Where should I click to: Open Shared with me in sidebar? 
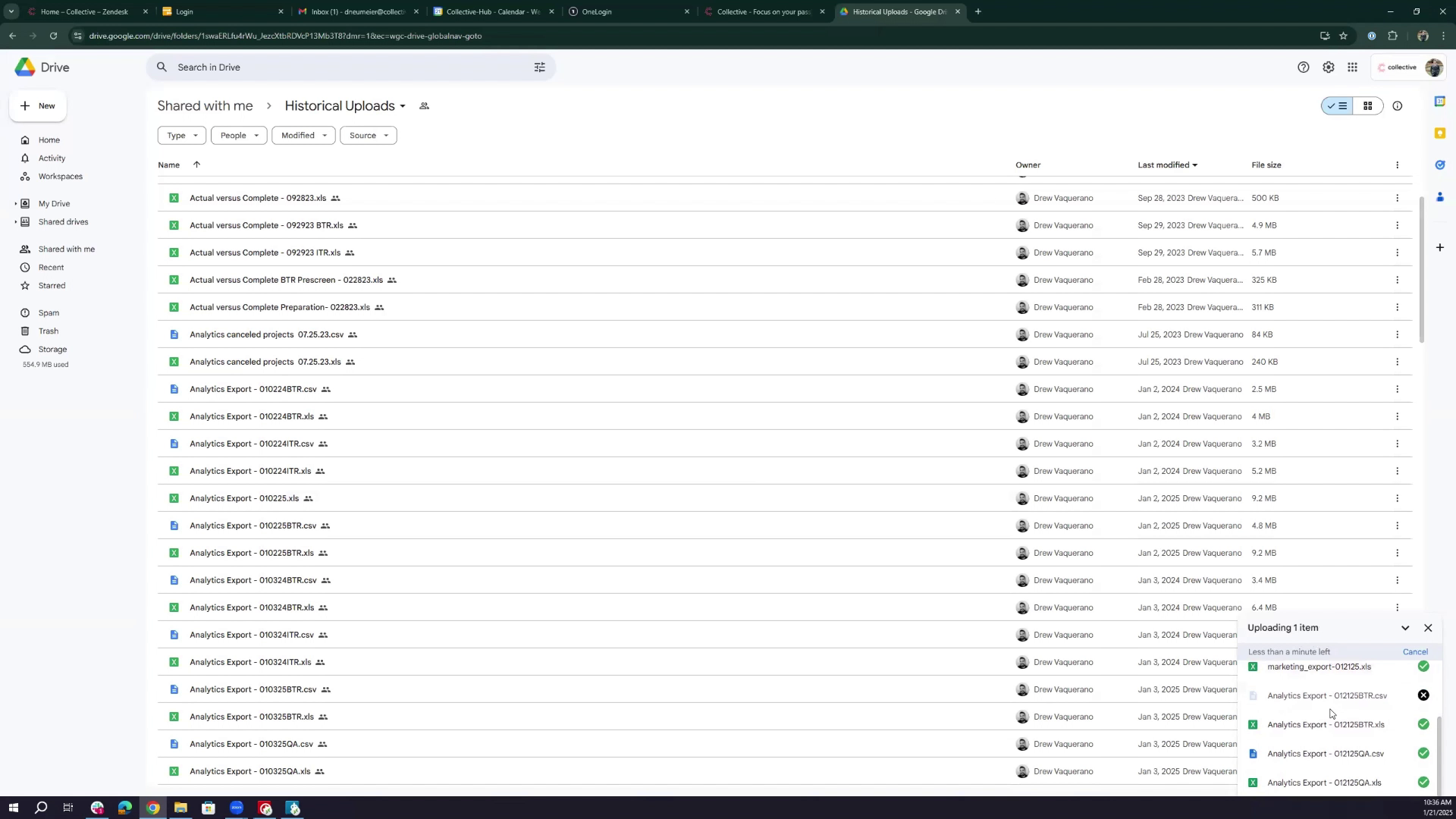coord(66,249)
